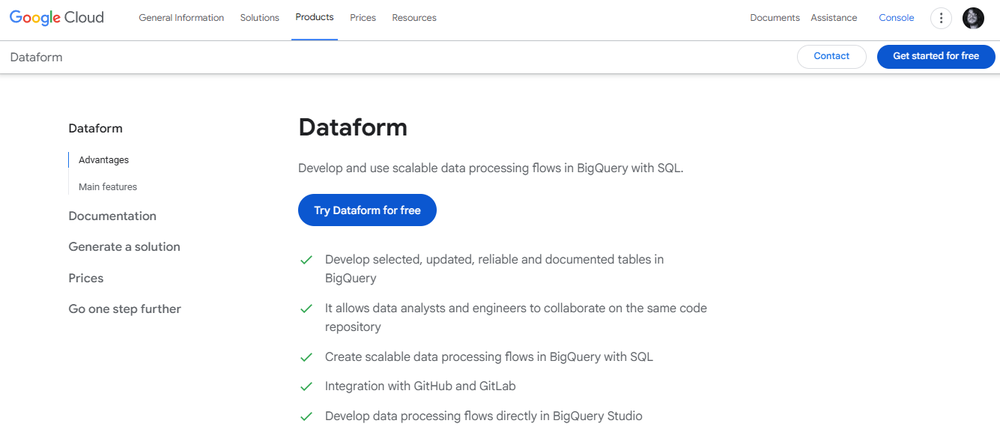Click Get started for free button
This screenshot has height=441, width=1000.
(x=936, y=56)
